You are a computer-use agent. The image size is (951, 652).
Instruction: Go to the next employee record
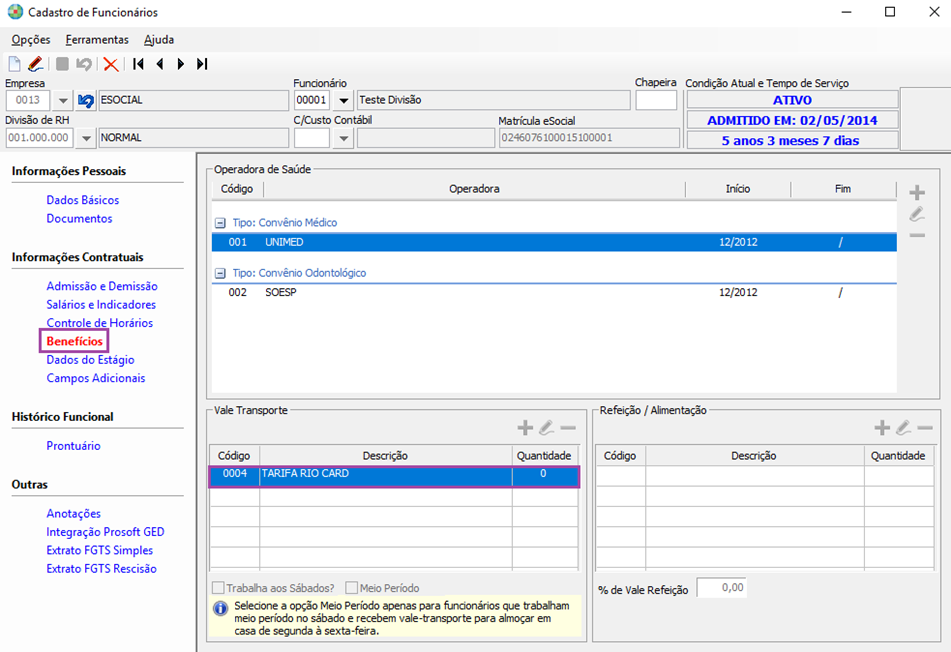[181, 64]
